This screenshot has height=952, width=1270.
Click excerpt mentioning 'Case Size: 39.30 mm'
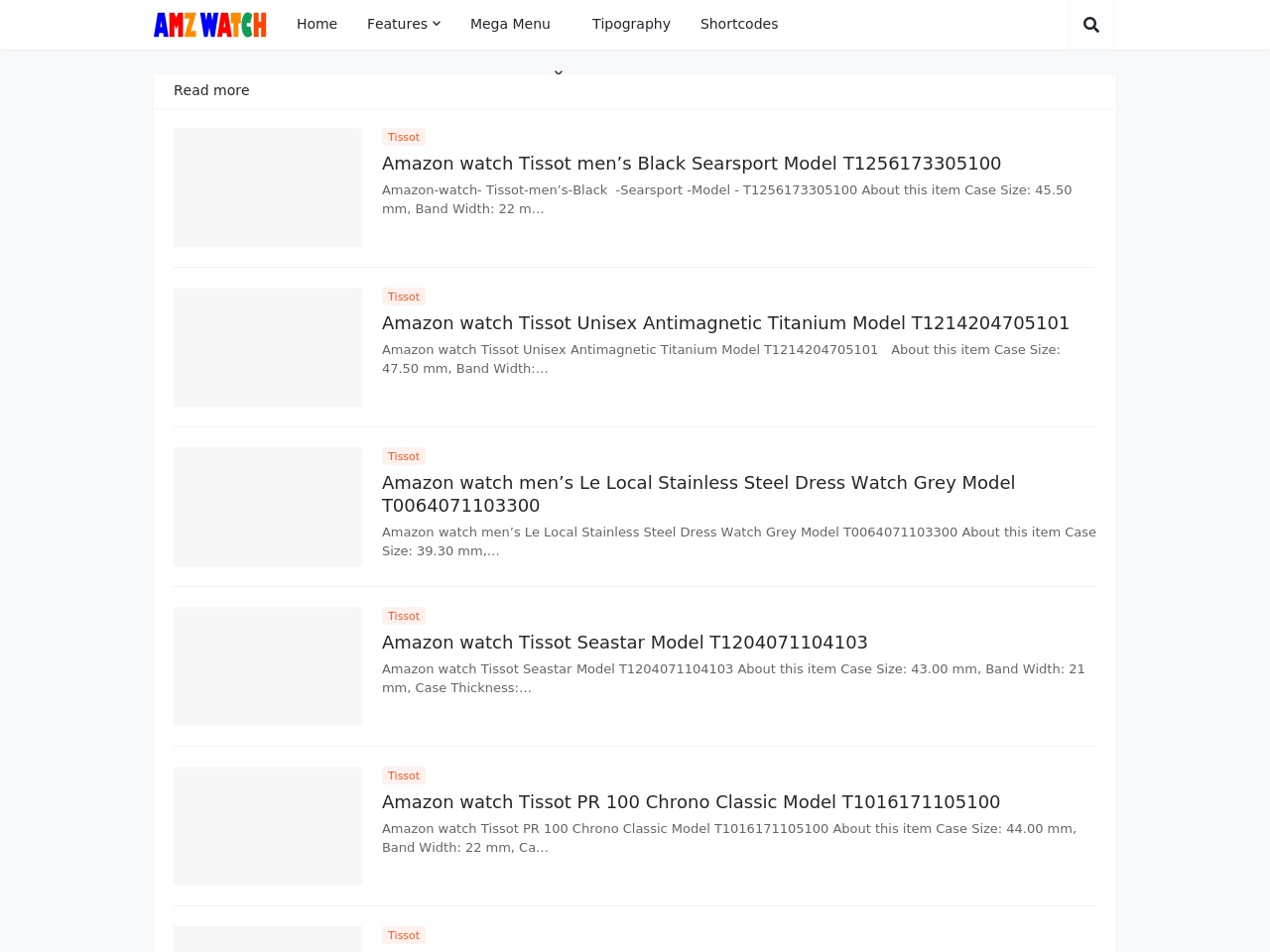[x=739, y=541]
